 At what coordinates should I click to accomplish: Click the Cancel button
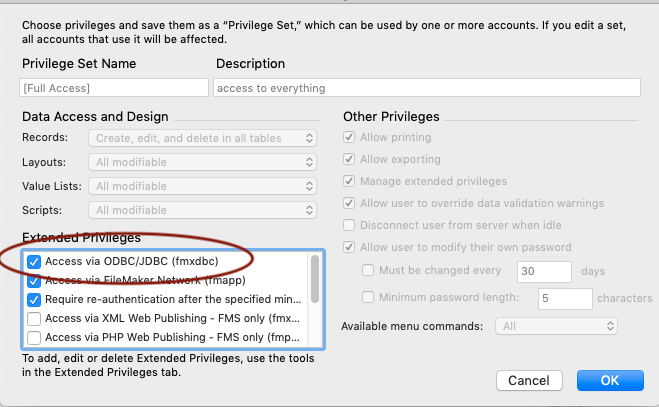tap(529, 381)
